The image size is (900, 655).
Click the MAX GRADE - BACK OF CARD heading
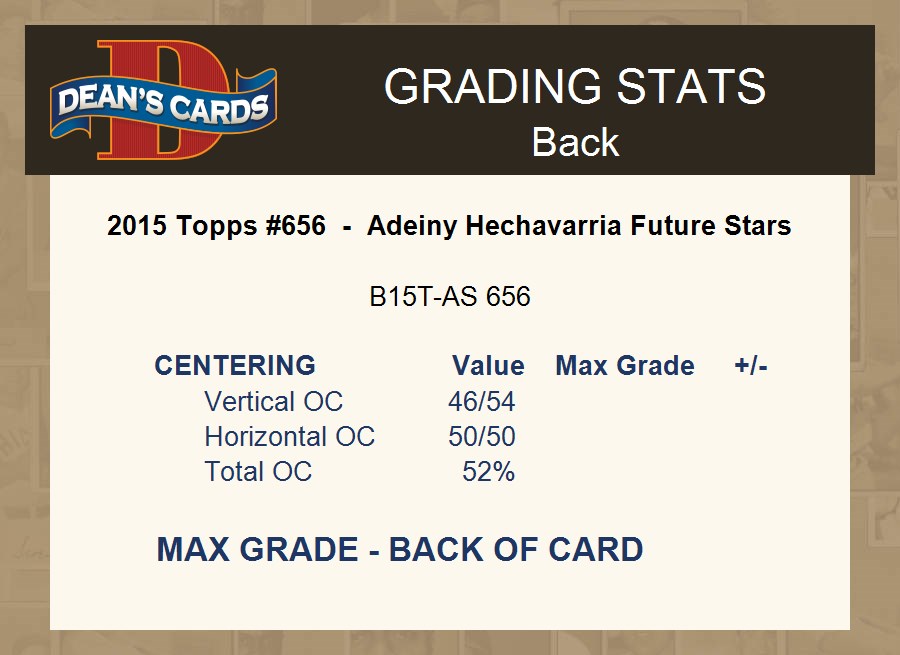(399, 550)
